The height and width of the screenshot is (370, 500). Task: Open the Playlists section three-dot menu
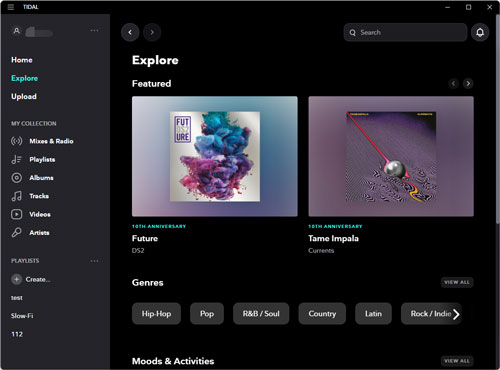pyautogui.click(x=94, y=261)
